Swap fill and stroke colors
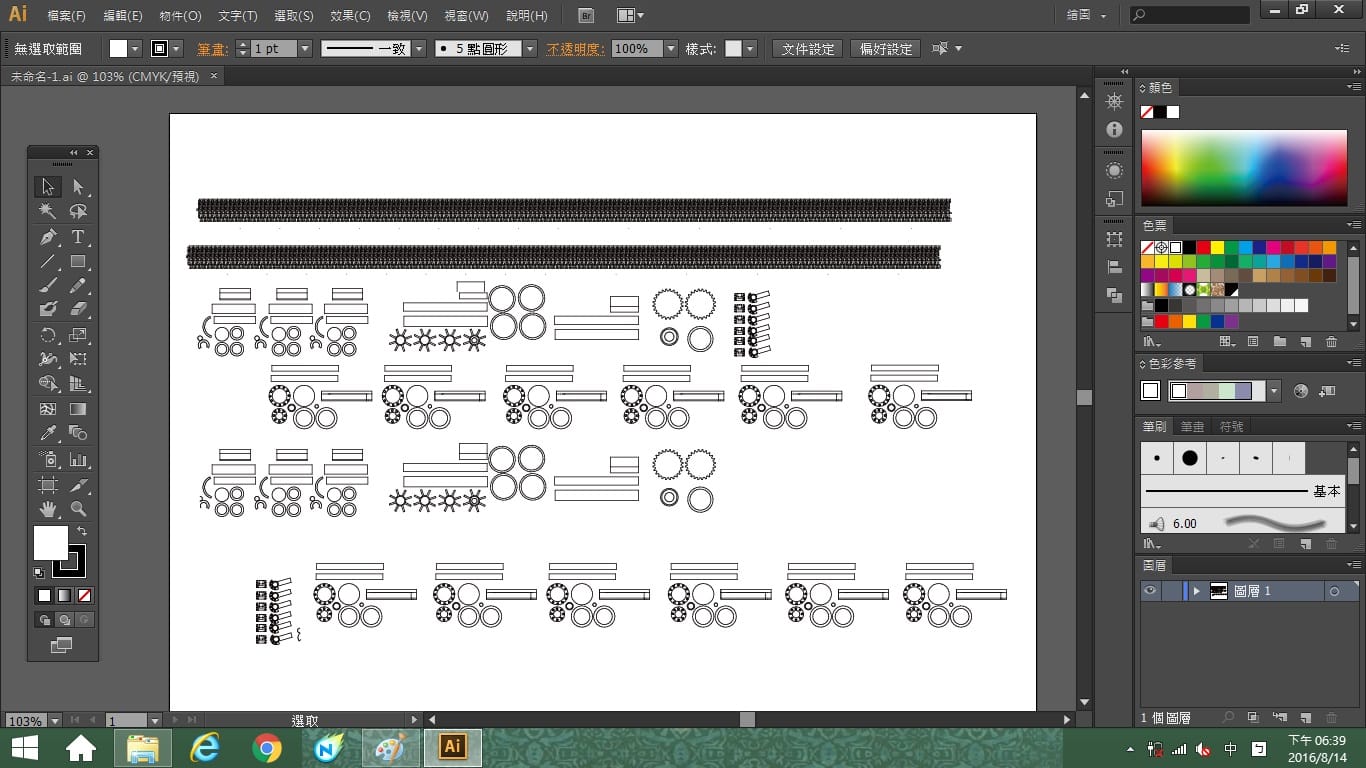The image size is (1366, 768). coord(82,531)
